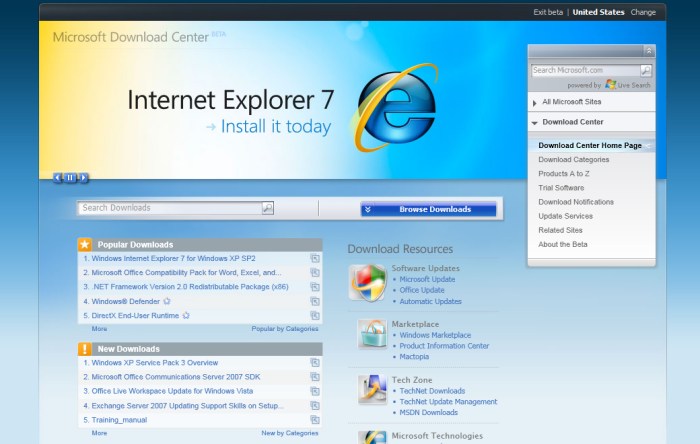The width and height of the screenshot is (700, 444).
Task: Click the Search Microsoft.com magnifier icon
Action: (646, 70)
